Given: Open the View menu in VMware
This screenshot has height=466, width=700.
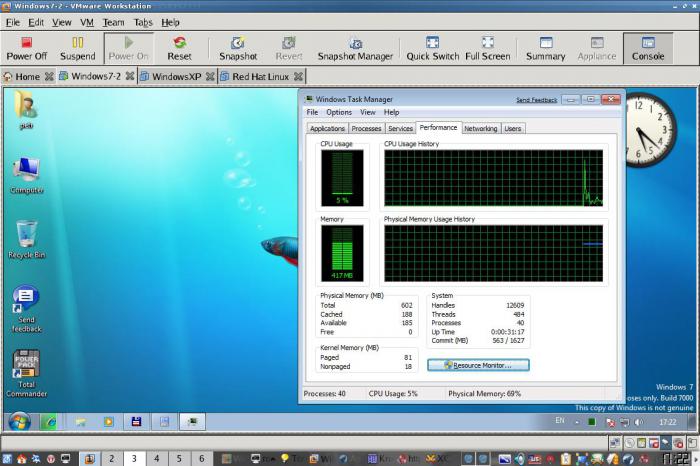Looking at the screenshot, I should pos(62,22).
